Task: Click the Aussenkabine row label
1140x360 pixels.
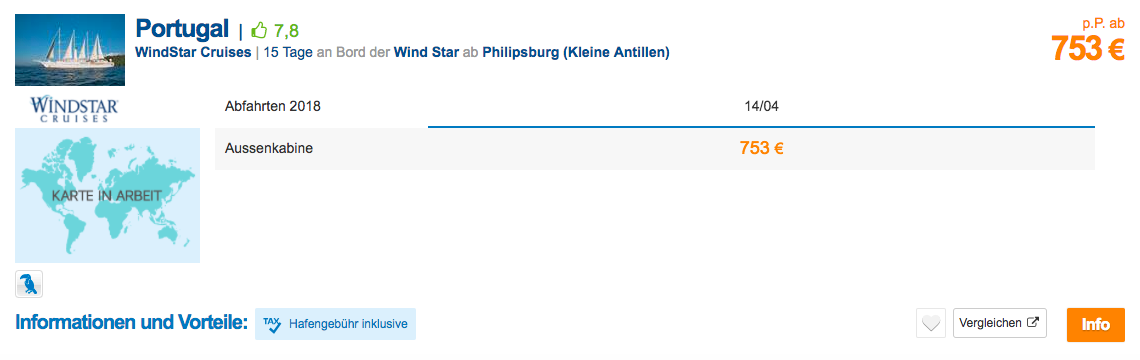Action: click(x=270, y=148)
